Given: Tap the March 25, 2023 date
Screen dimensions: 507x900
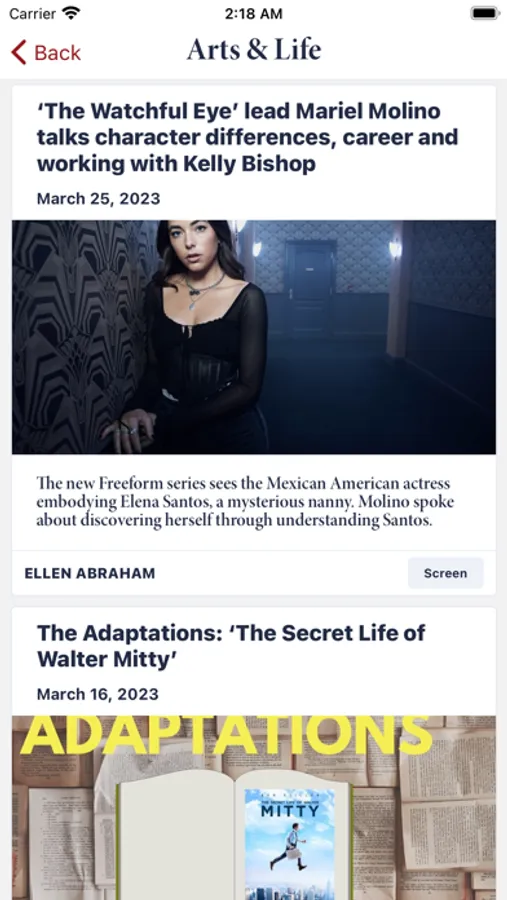Looking at the screenshot, I should pyautogui.click(x=98, y=199).
